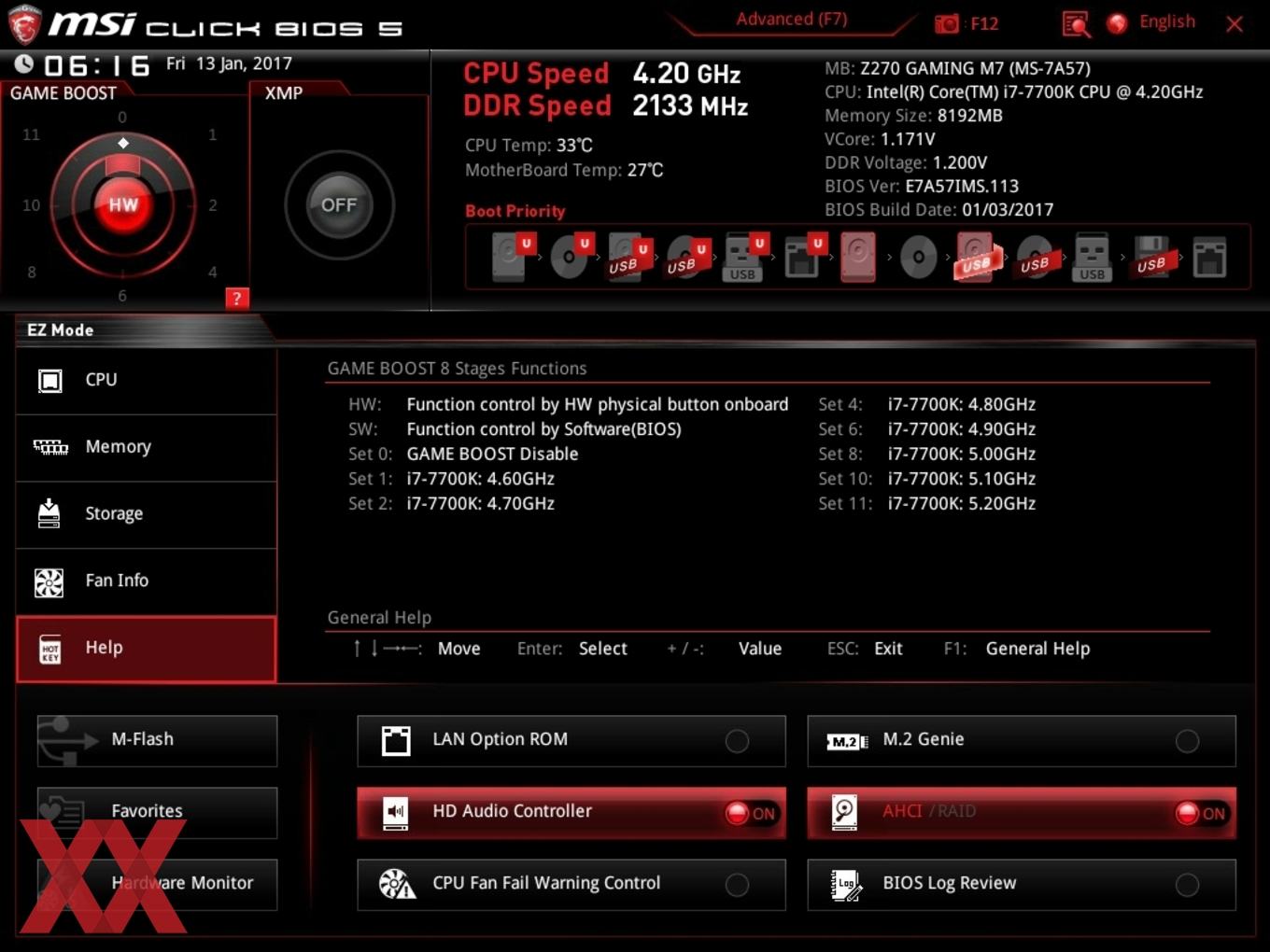Close the BIOS with the X button

click(x=1235, y=23)
